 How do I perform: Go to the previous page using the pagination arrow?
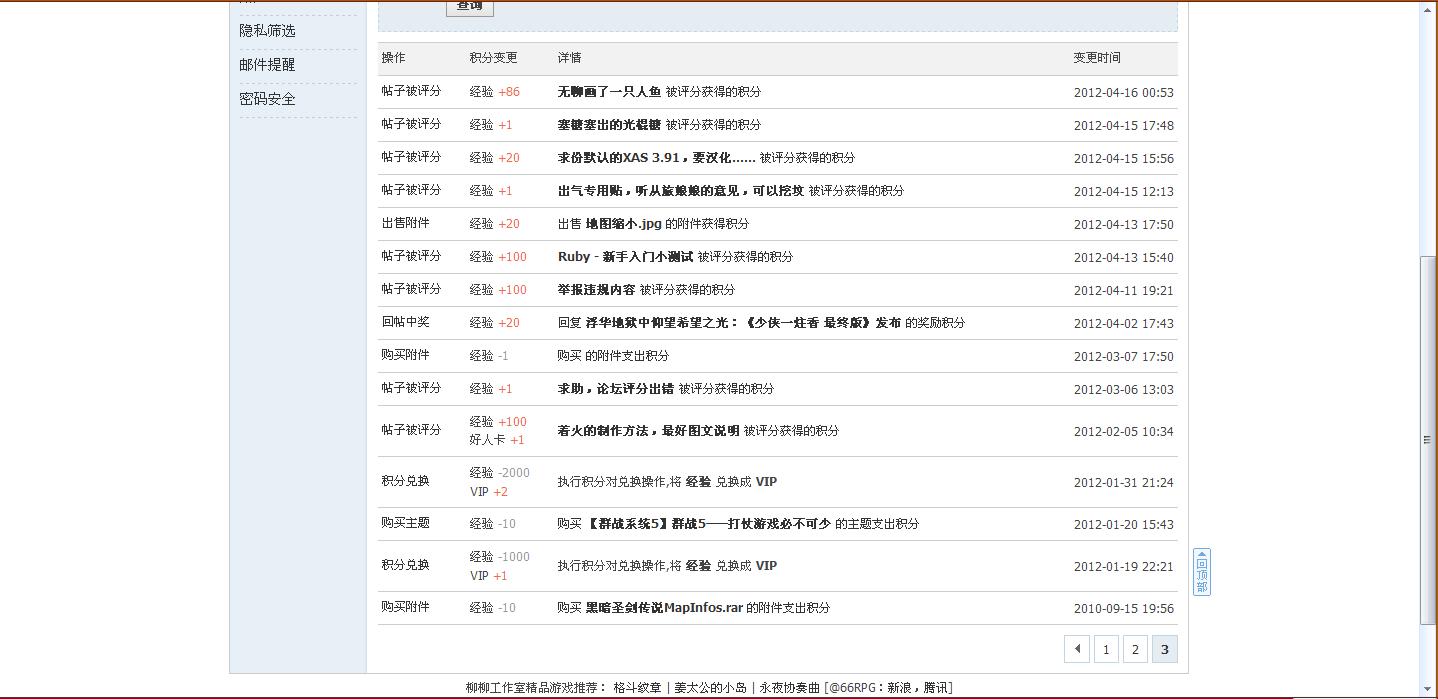coord(1077,649)
